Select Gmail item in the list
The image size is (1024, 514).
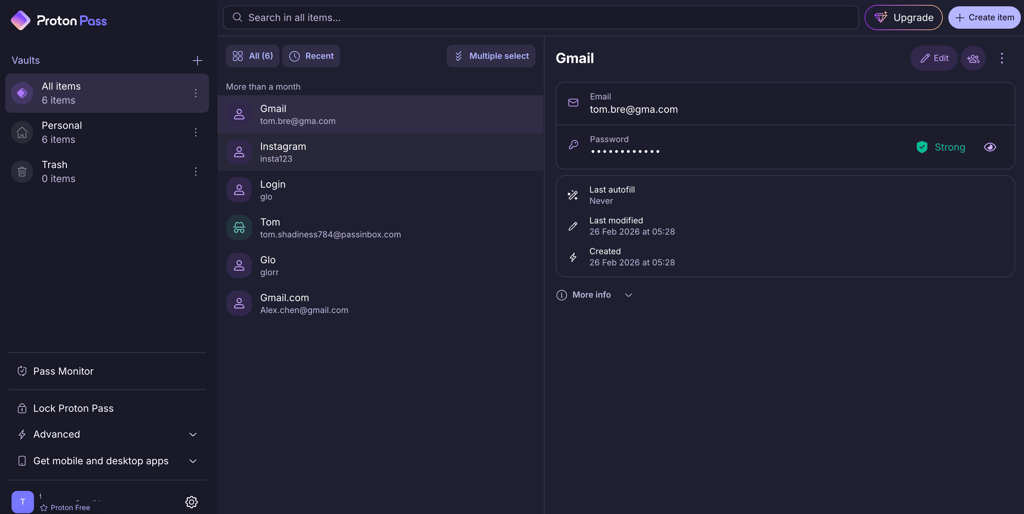pos(381,114)
